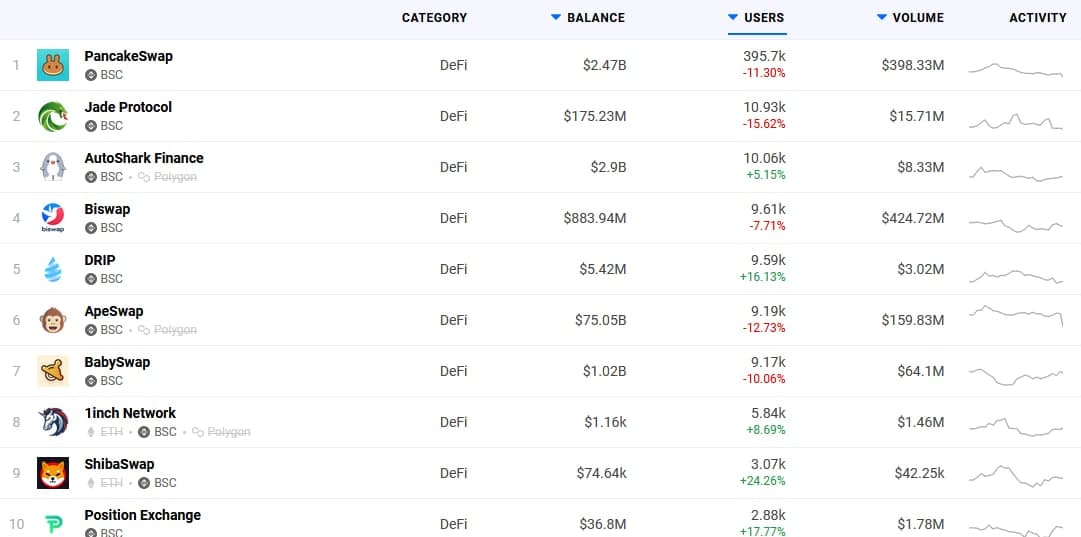View PancakeSwap activity sparkline chart
This screenshot has width=1081, height=537.
(1016, 70)
